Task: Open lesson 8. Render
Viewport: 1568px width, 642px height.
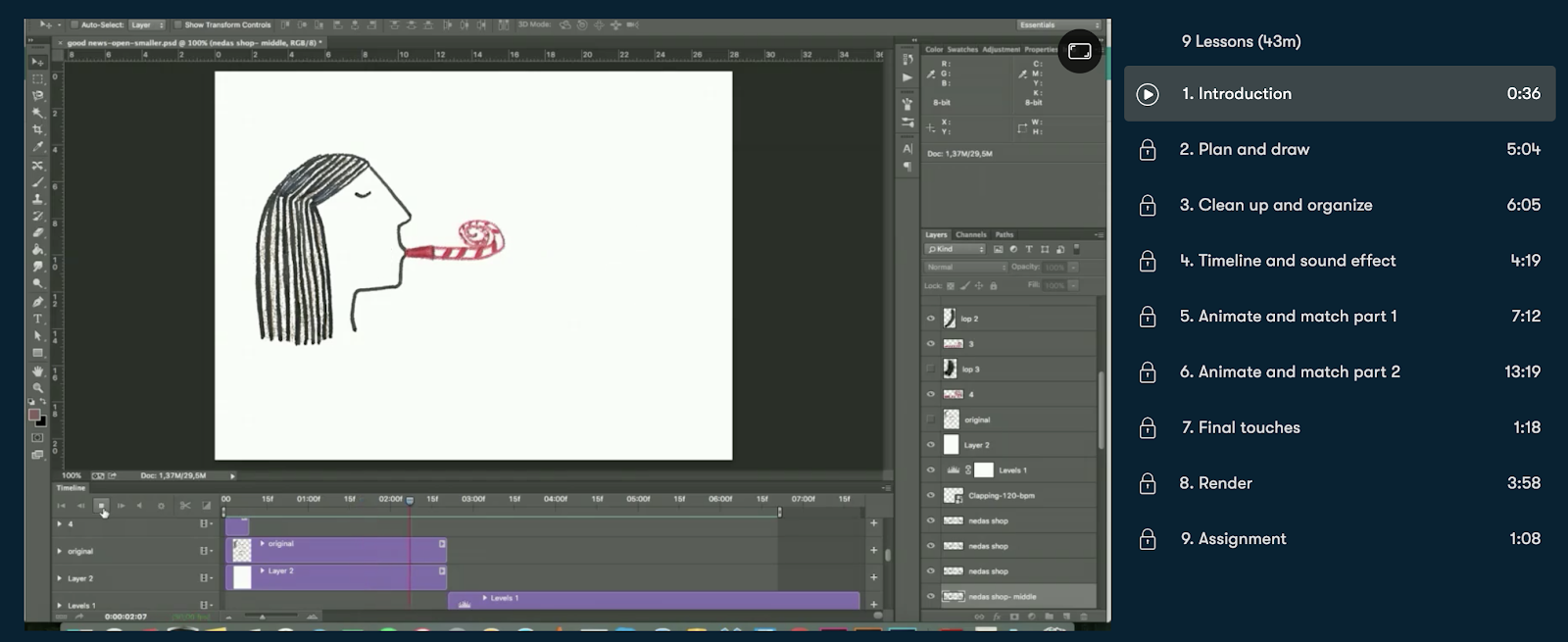Action: pos(1340,483)
